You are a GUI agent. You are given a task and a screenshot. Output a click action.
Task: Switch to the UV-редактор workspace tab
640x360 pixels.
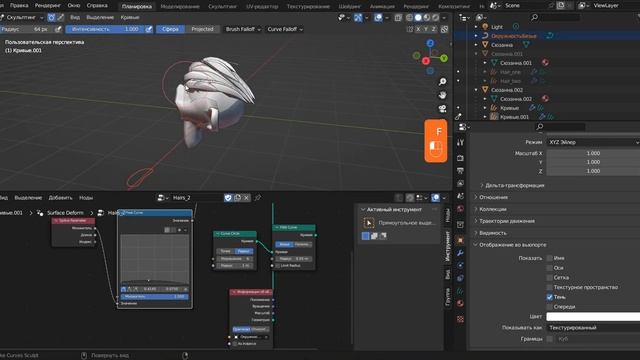[262, 7]
